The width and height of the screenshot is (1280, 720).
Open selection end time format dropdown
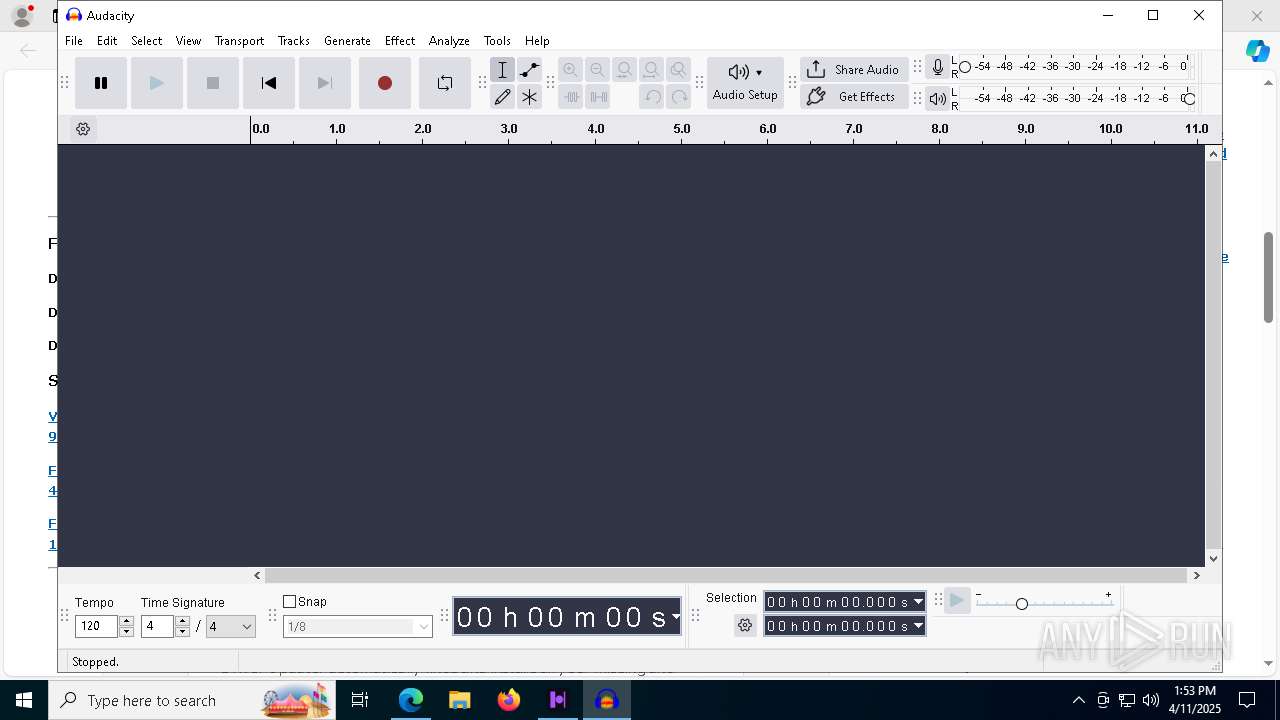tap(918, 626)
